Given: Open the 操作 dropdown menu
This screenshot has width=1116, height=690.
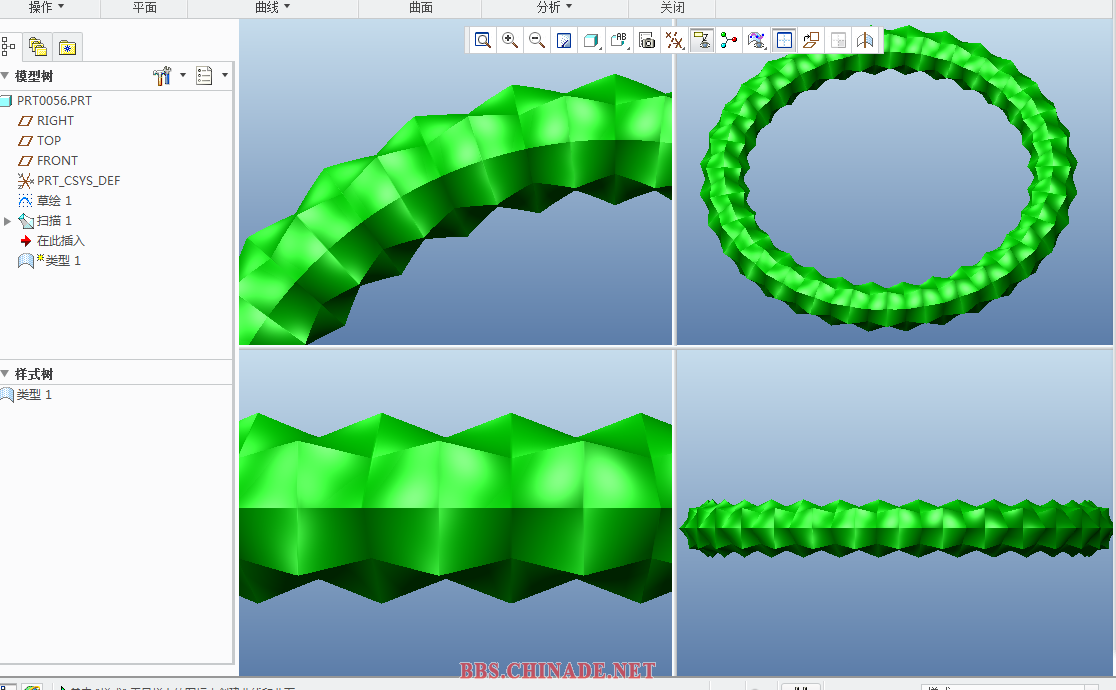Looking at the screenshot, I should [46, 7].
